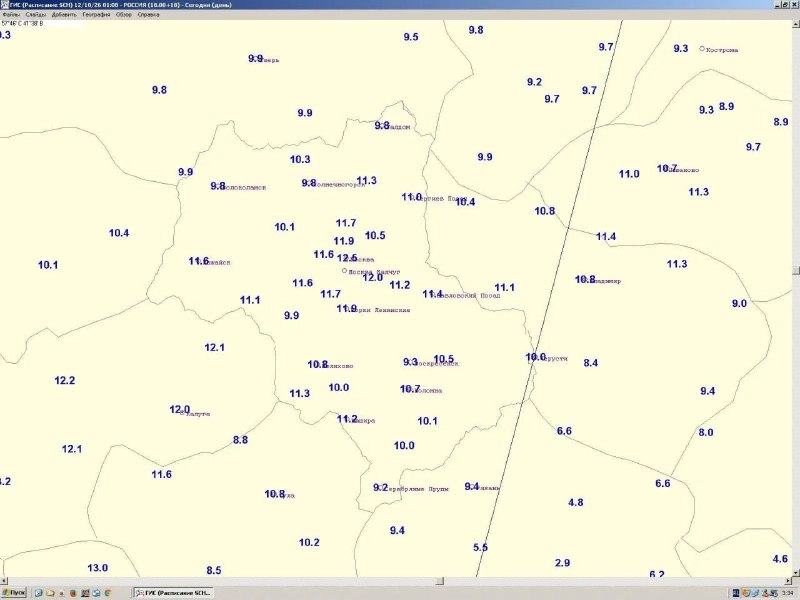800x600 pixels.
Task: Click the map value 2.9
Action: [x=562, y=563]
